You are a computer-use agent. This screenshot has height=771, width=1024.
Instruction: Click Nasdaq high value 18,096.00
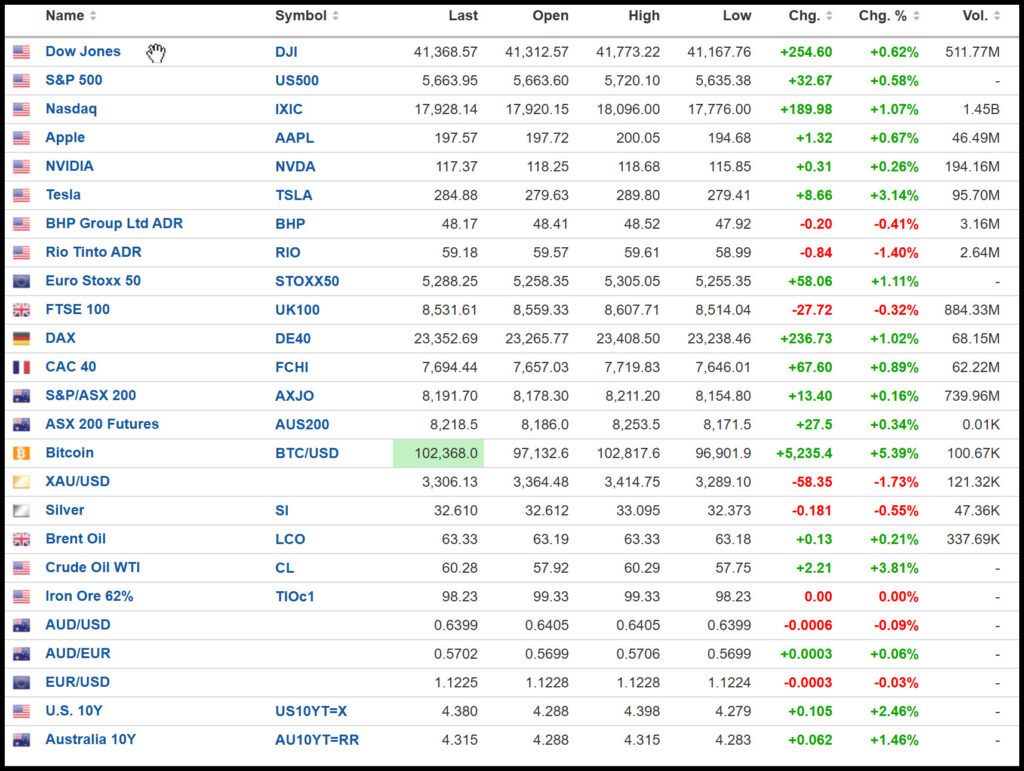click(x=628, y=110)
